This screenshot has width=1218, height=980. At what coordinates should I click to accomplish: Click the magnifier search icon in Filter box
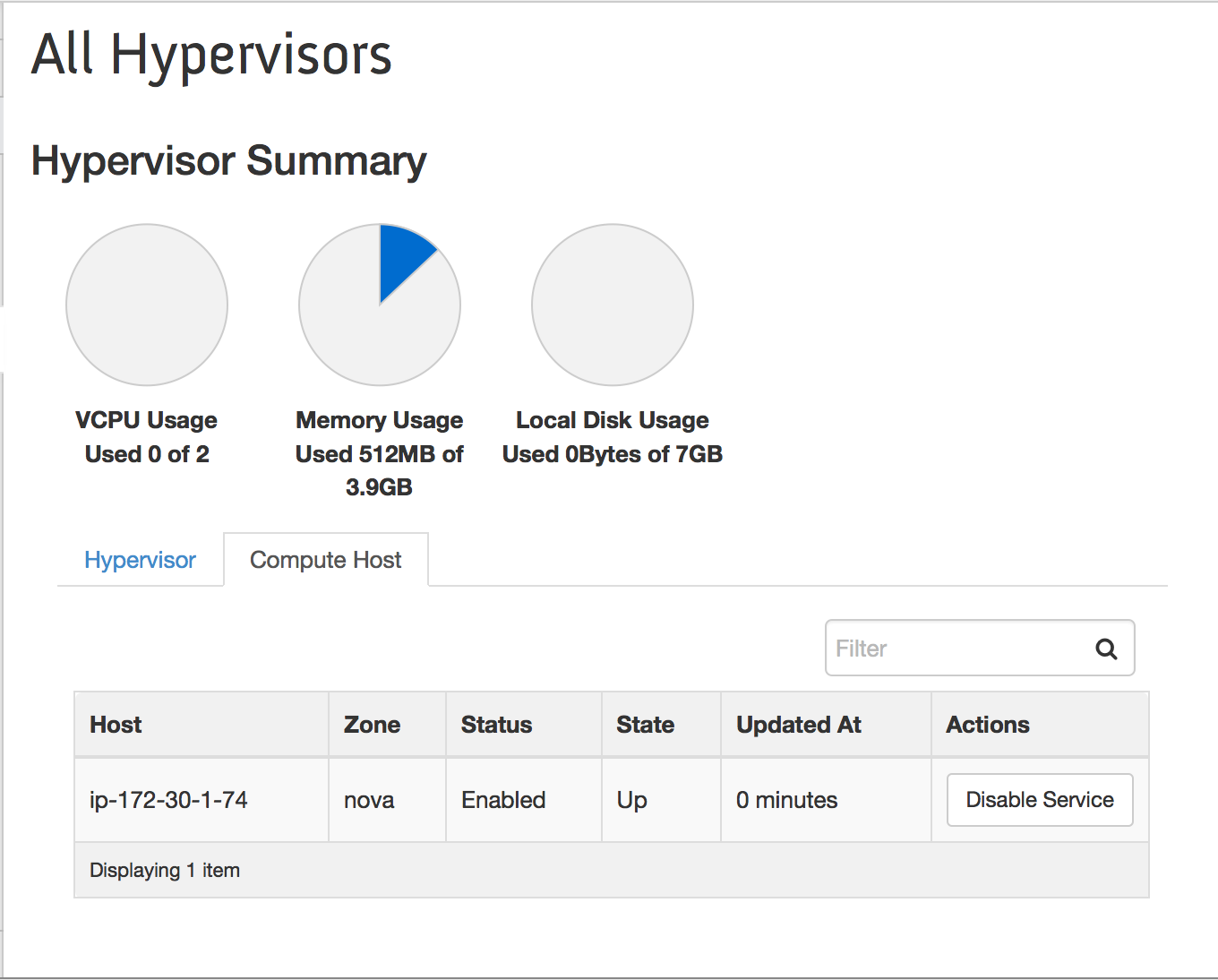click(1106, 649)
